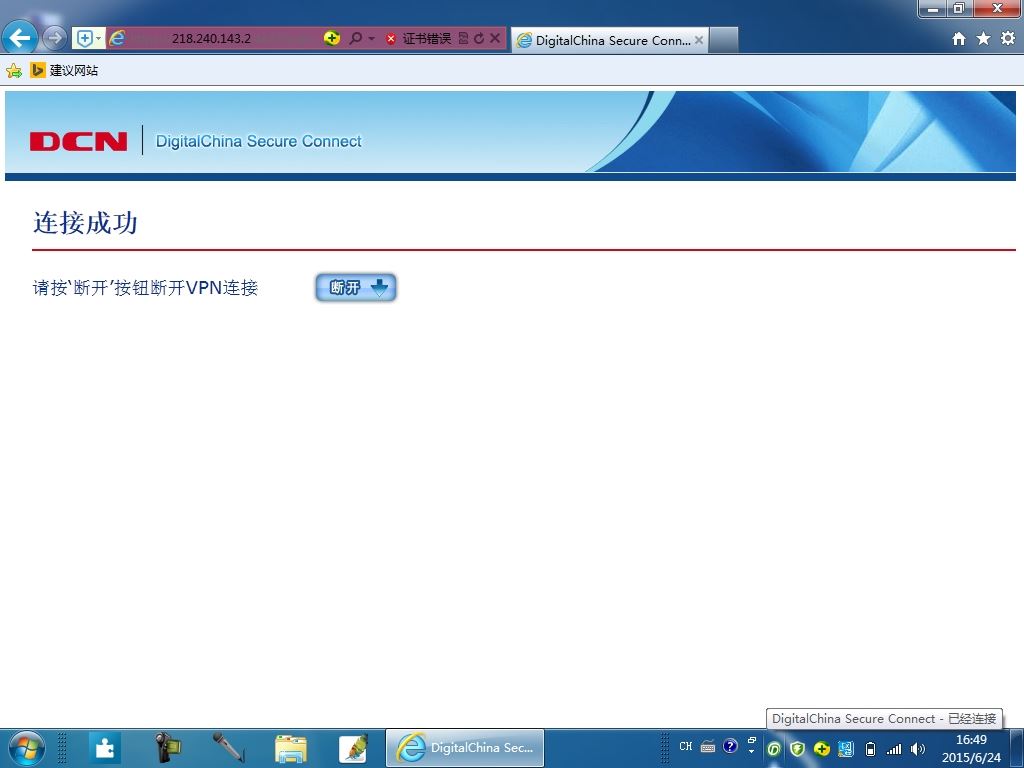The image size is (1024, 768).
Task: Click the green shield tray icon
Action: pos(797,749)
